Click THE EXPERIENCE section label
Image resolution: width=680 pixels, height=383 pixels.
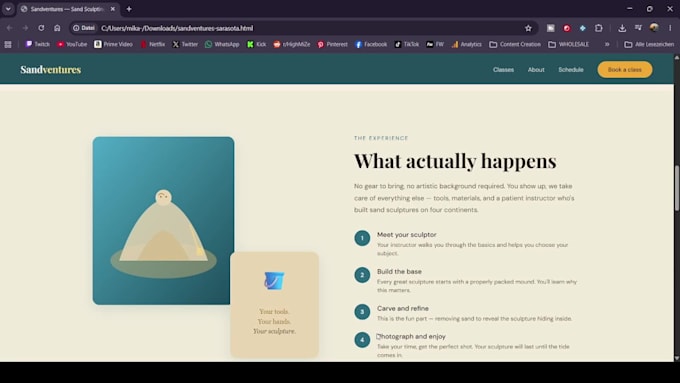click(x=381, y=138)
